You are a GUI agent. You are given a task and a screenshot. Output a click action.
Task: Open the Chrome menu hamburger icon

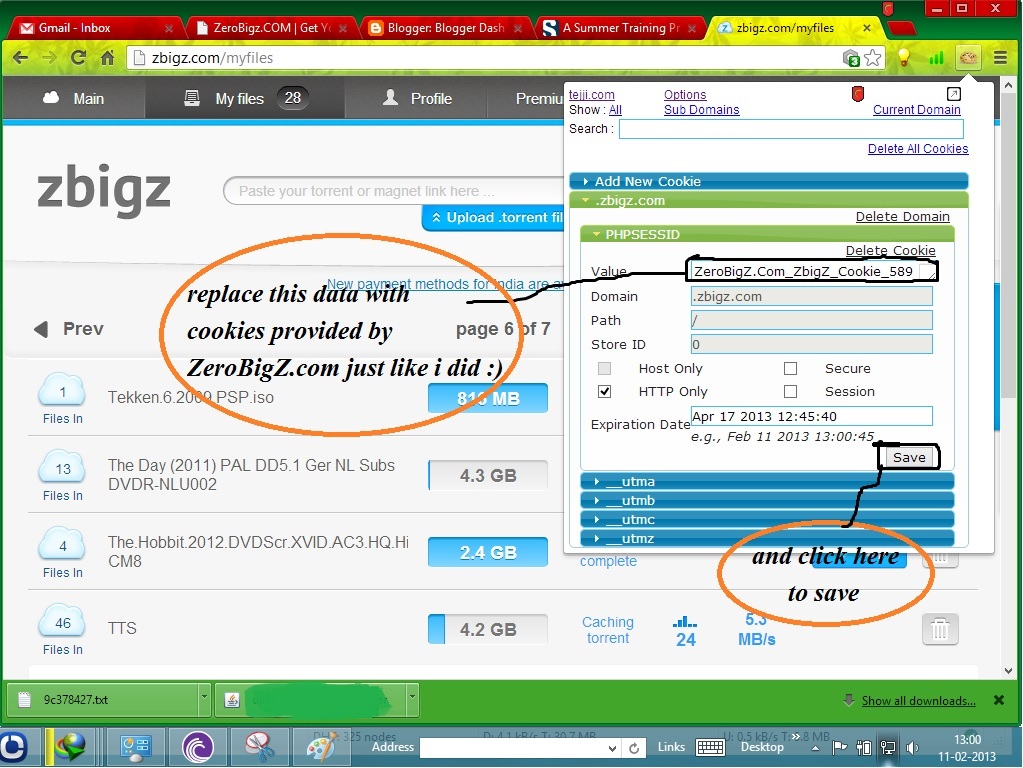coord(1000,57)
